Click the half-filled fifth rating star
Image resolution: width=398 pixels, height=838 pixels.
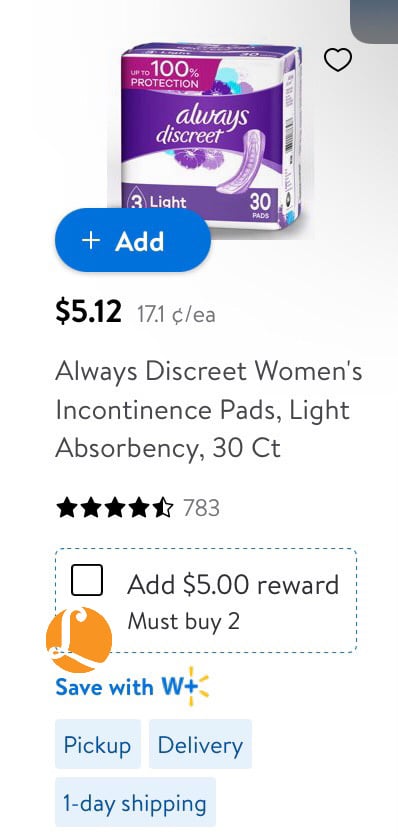(163, 508)
